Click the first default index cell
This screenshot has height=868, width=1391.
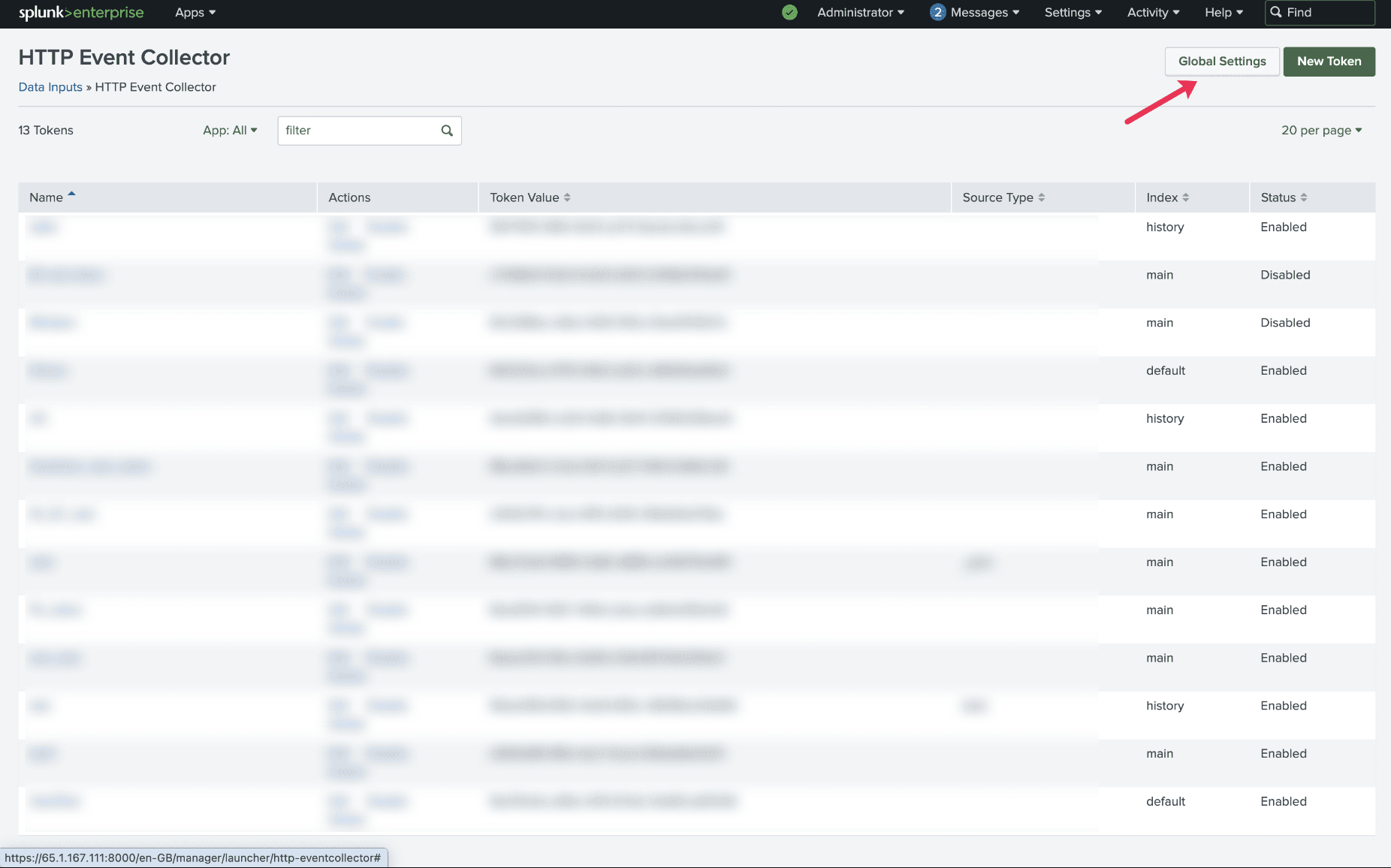pyautogui.click(x=1166, y=371)
